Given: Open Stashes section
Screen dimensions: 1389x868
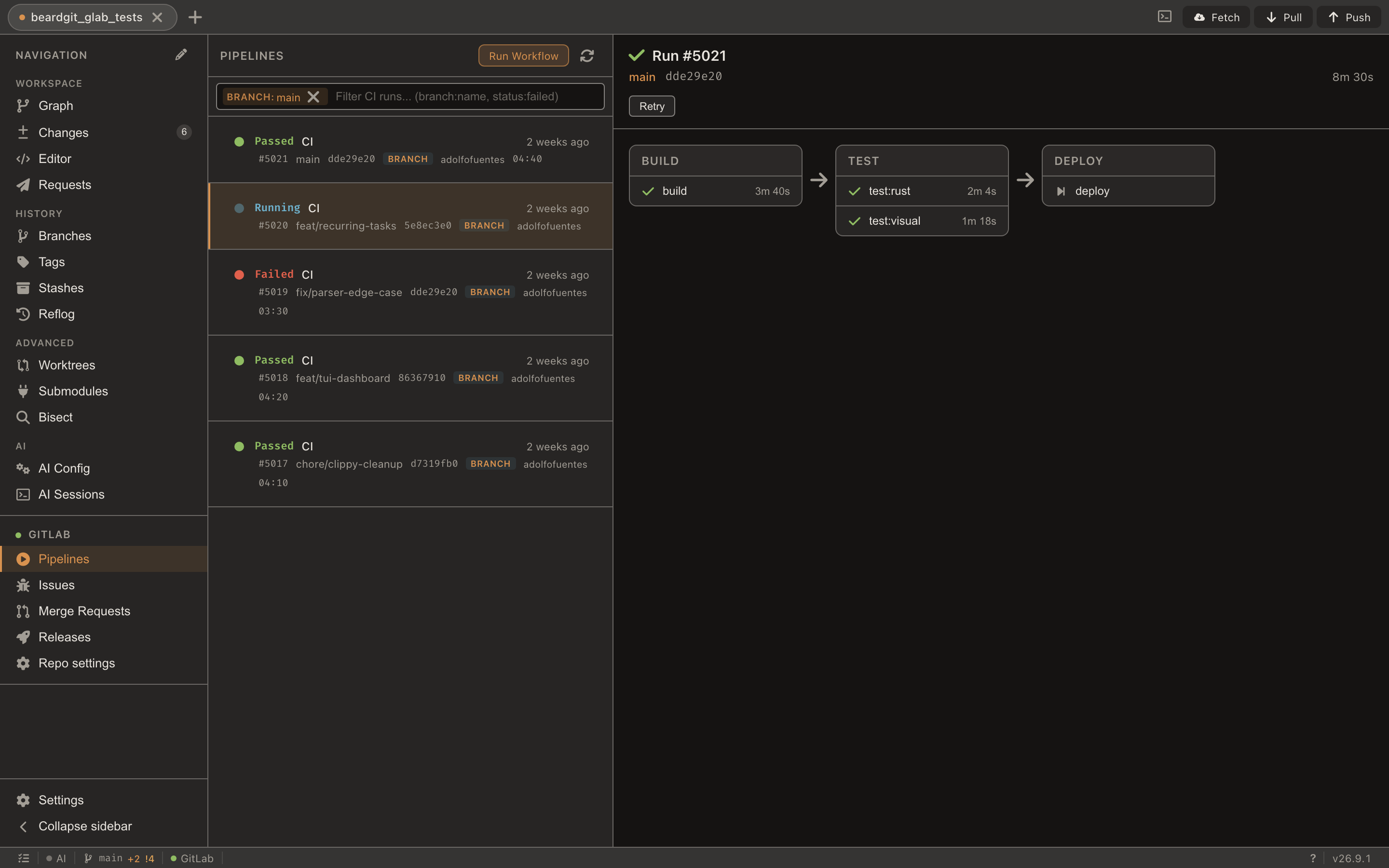Looking at the screenshot, I should pos(104,287).
